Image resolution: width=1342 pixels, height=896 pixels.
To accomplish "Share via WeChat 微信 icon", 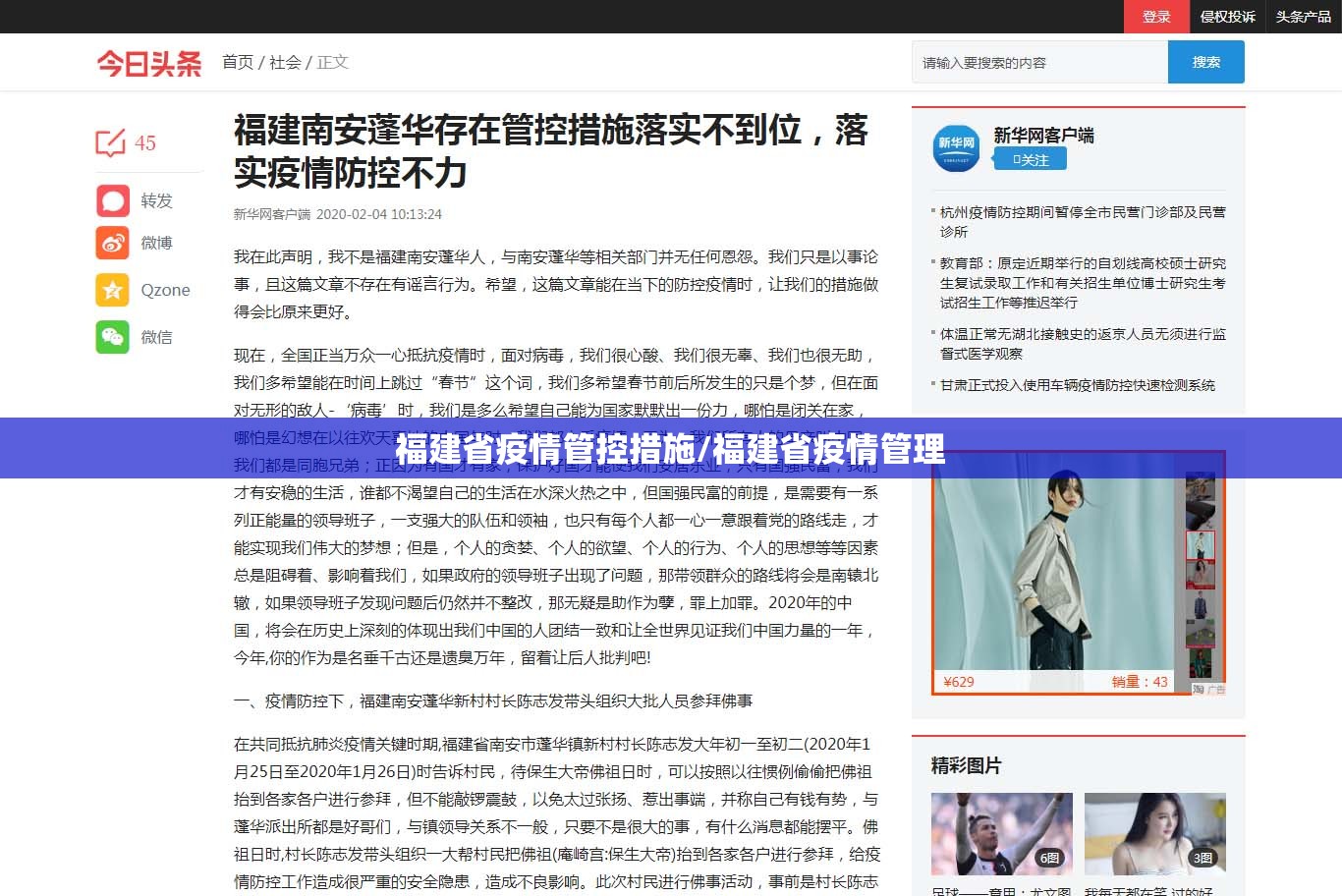I will 113,337.
